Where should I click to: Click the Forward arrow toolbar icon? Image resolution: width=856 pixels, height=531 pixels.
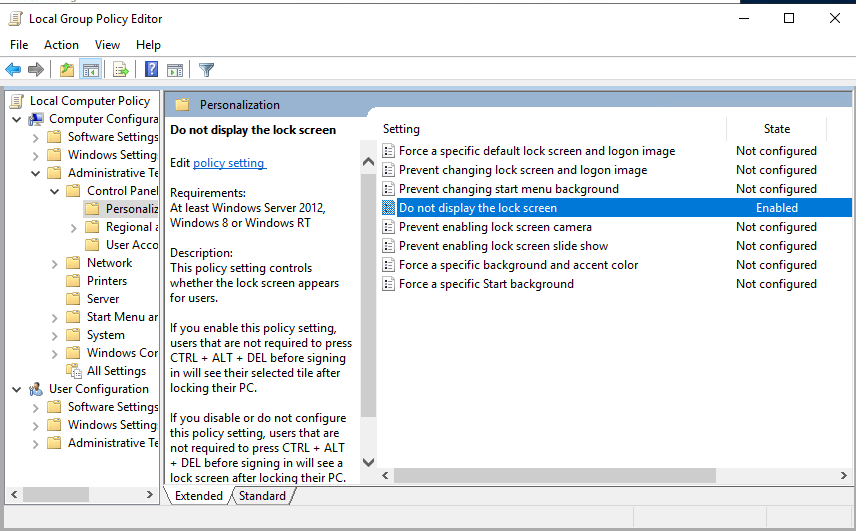coord(35,69)
